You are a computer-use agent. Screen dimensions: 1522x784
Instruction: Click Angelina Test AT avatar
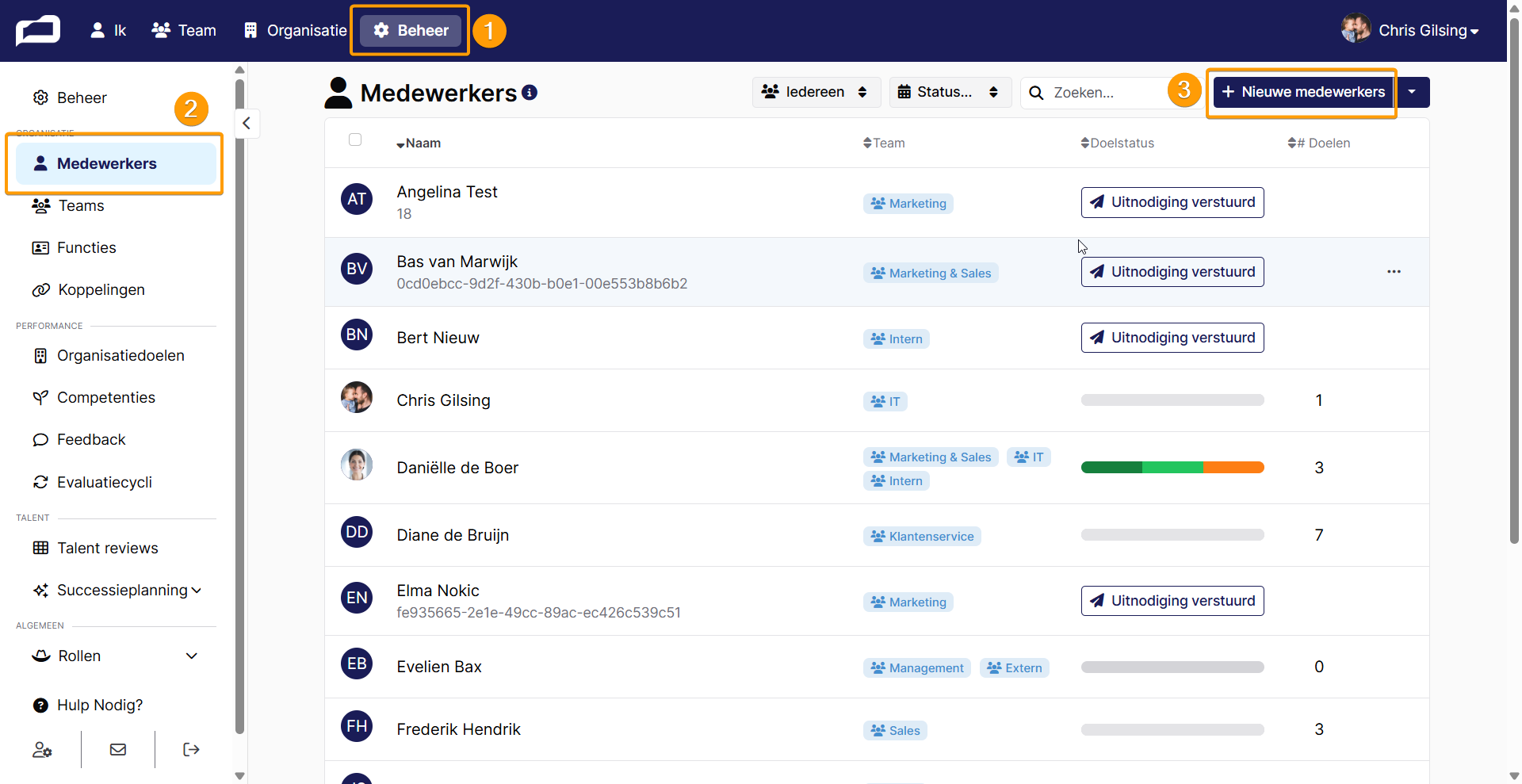tap(357, 198)
